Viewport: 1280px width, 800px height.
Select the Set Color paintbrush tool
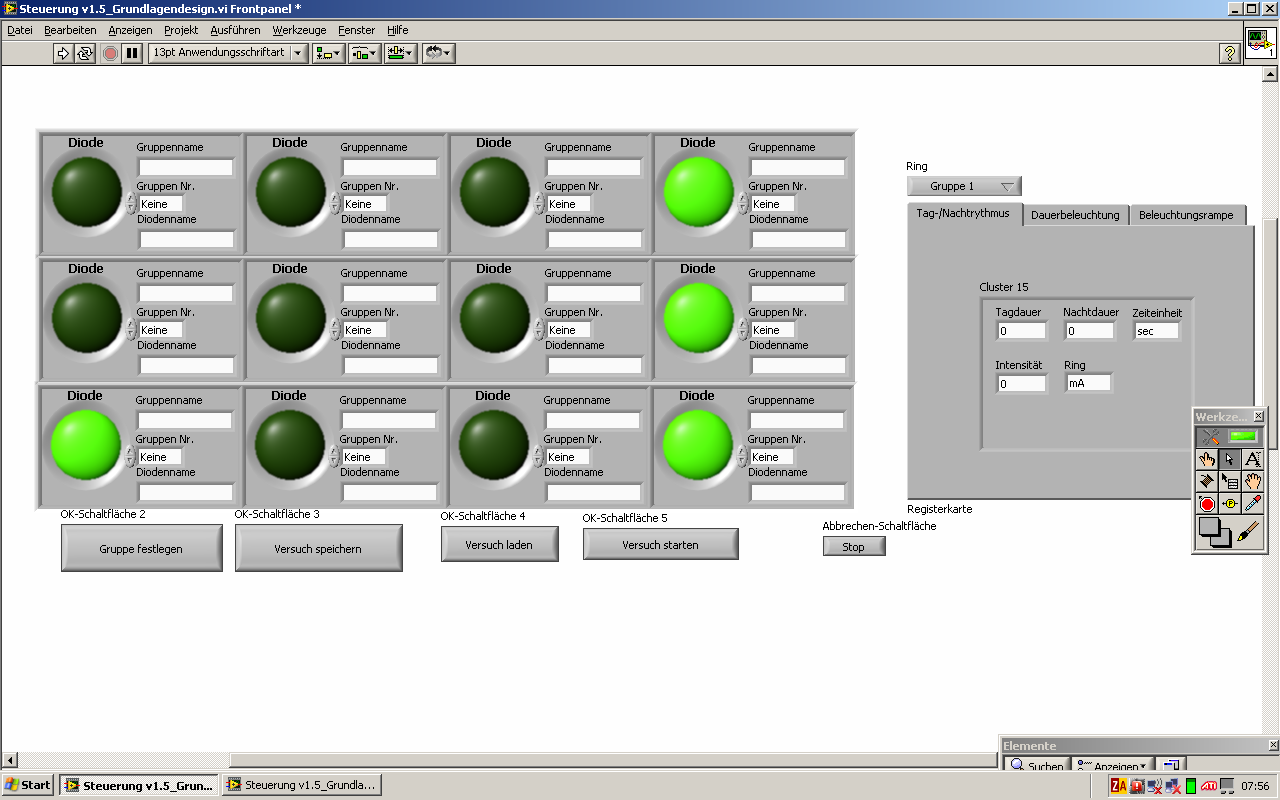point(1248,532)
